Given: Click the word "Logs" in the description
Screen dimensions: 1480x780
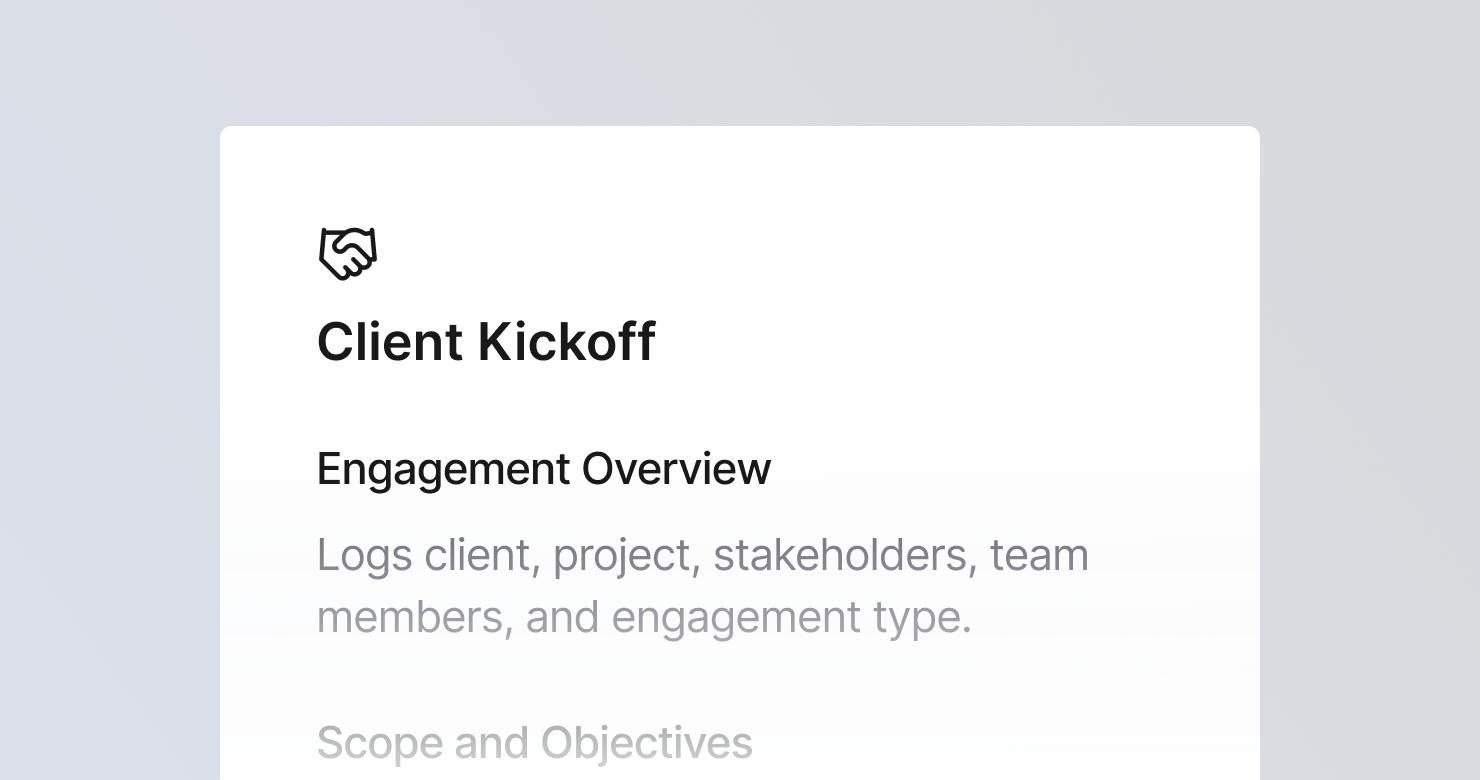Looking at the screenshot, I should click(x=364, y=556).
